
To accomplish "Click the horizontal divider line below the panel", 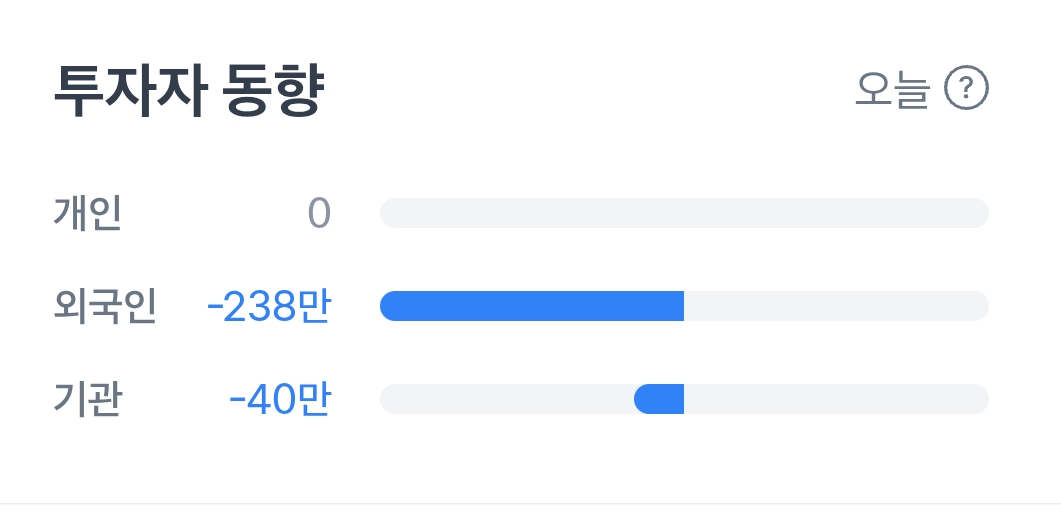I will tap(530, 503).
